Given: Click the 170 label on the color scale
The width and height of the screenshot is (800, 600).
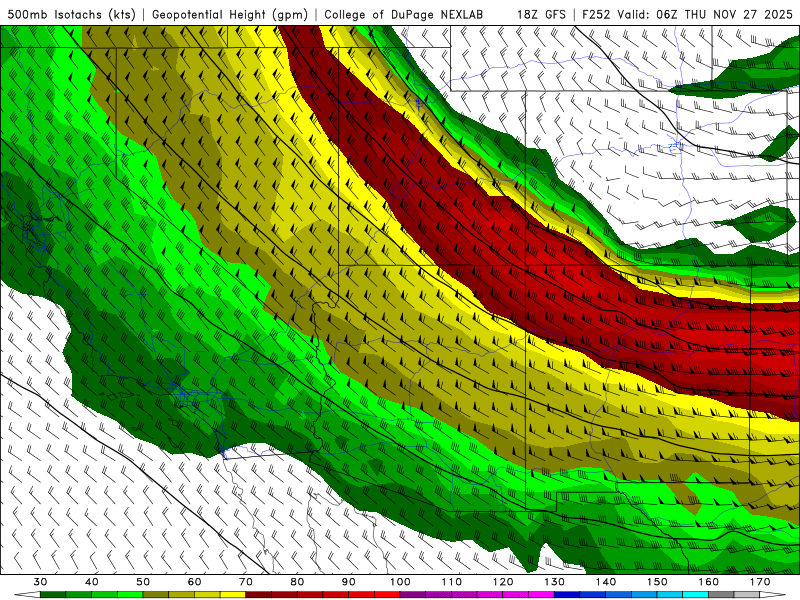Looking at the screenshot, I should tap(760, 582).
